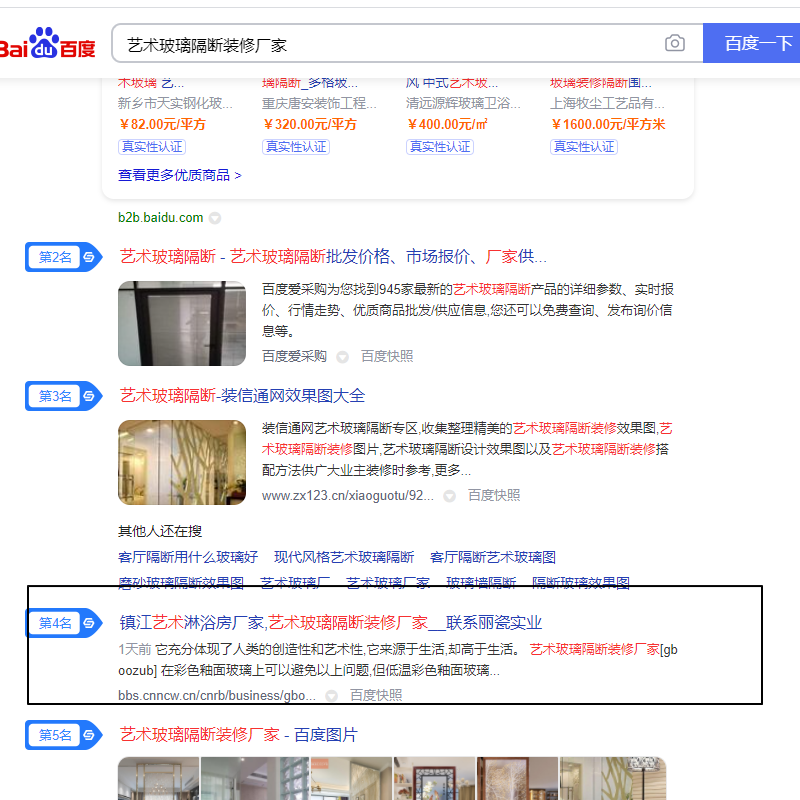Click heading 其他人还在搜
Image resolution: width=800 pixels, height=800 pixels.
pyautogui.click(x=160, y=532)
